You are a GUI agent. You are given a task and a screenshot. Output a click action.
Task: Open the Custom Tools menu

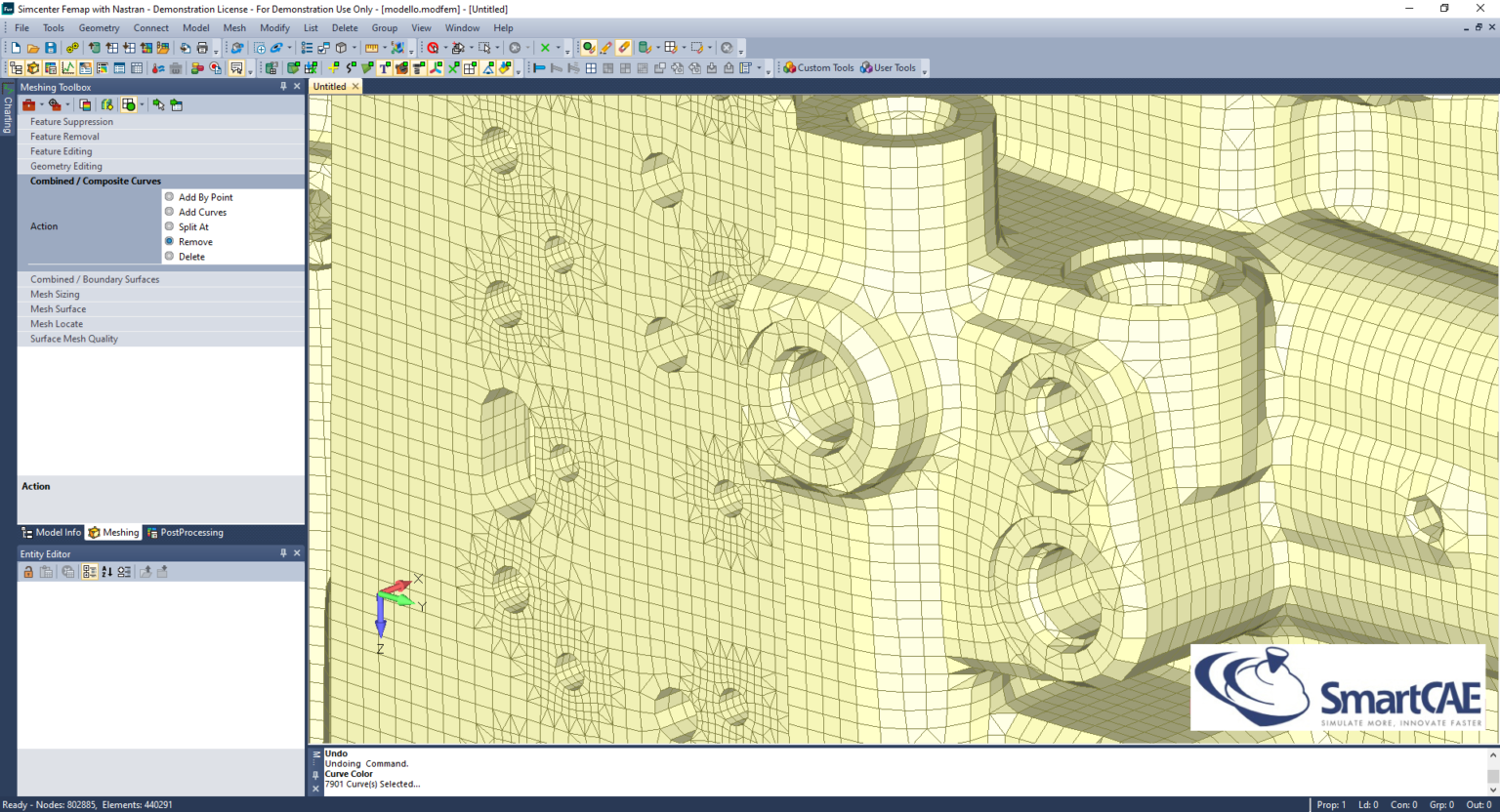[x=818, y=67]
